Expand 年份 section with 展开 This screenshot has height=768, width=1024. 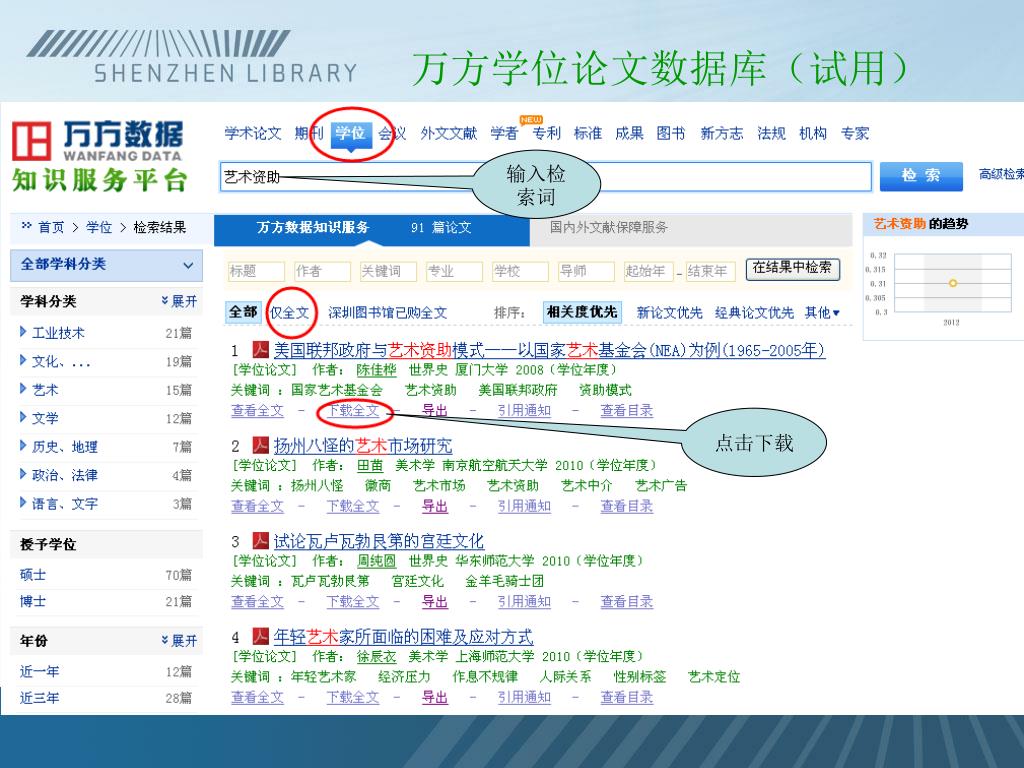click(179, 641)
